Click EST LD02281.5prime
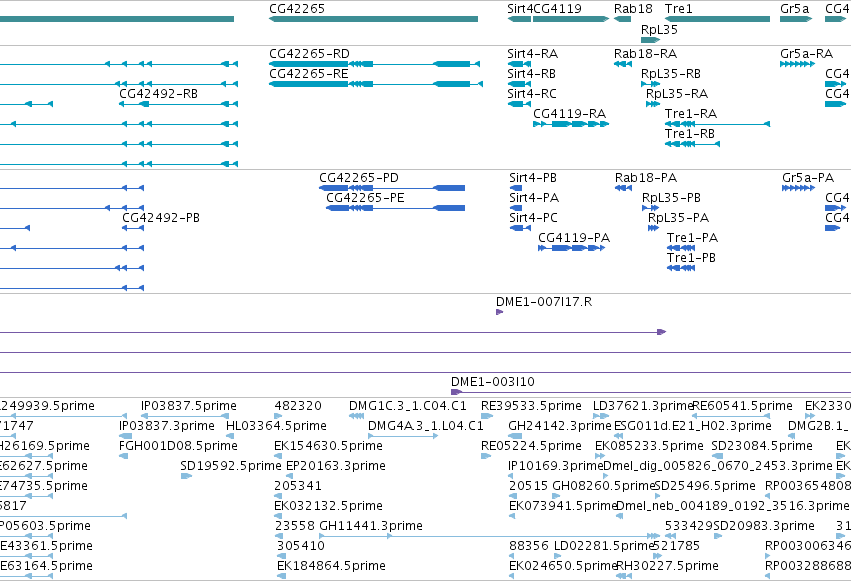This screenshot has width=851, height=581. click(x=557, y=556)
